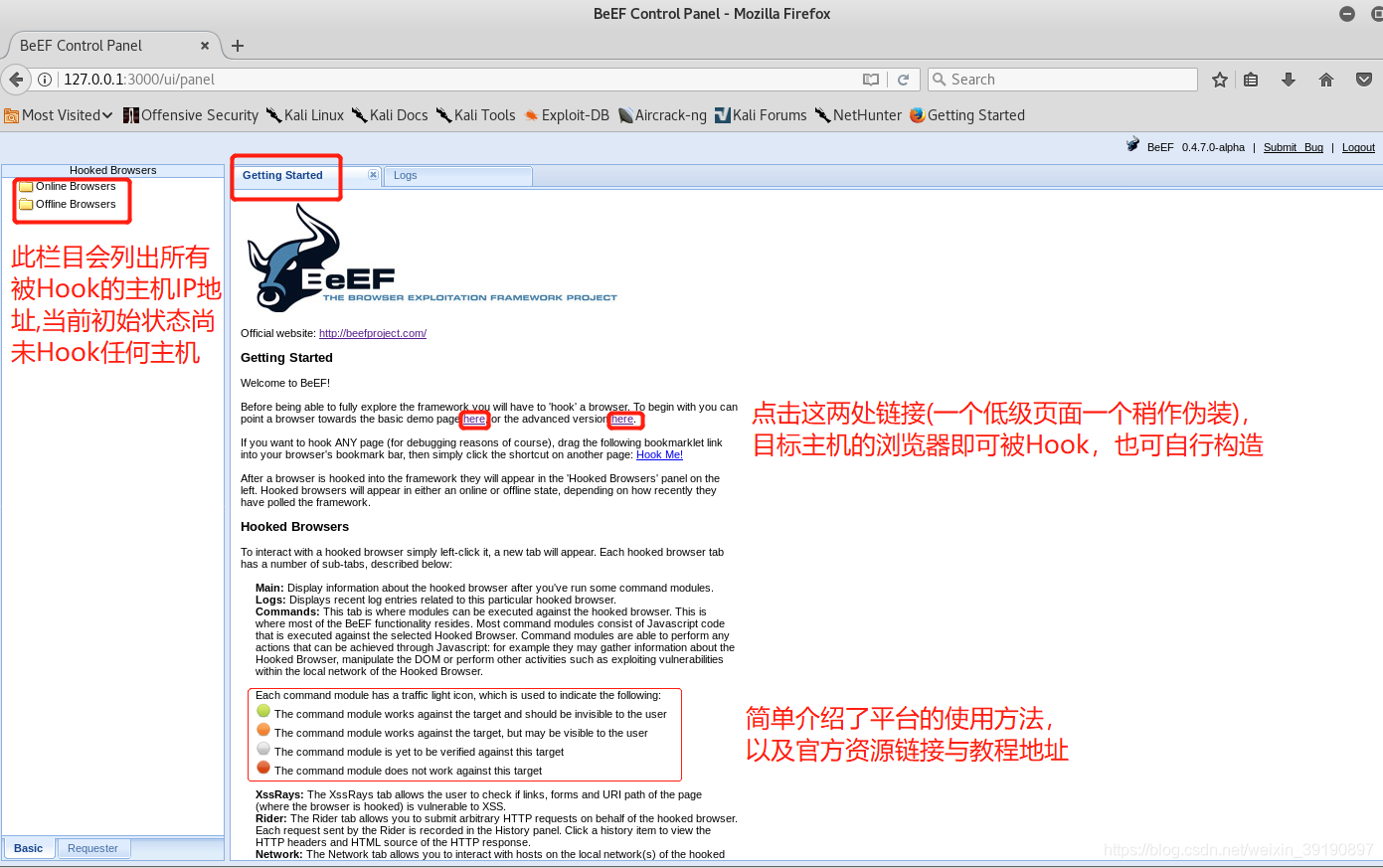The height and width of the screenshot is (868, 1383).
Task: Open Offensive Security bookmark
Action: click(191, 115)
